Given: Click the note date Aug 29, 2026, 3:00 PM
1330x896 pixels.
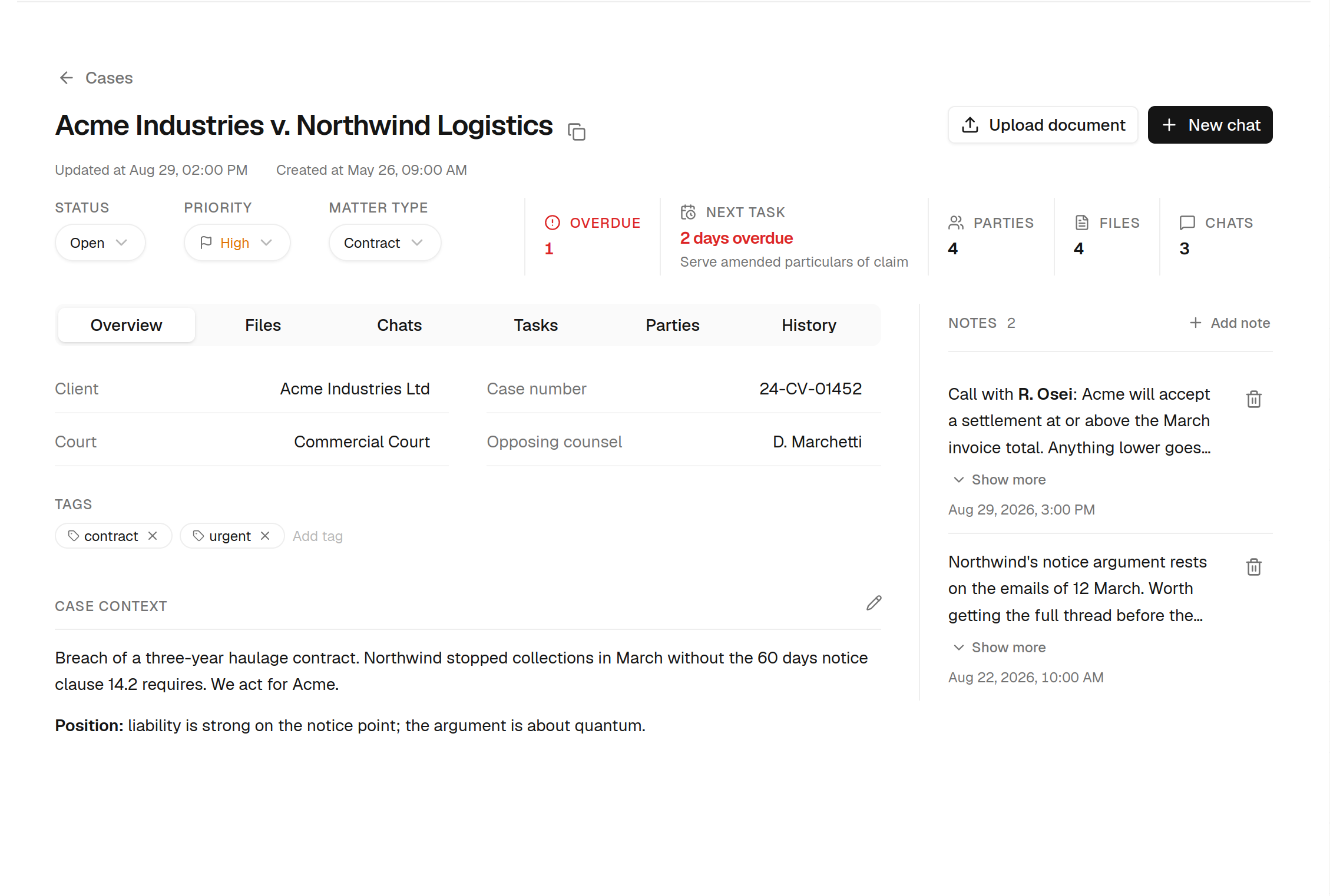Looking at the screenshot, I should tap(1021, 510).
